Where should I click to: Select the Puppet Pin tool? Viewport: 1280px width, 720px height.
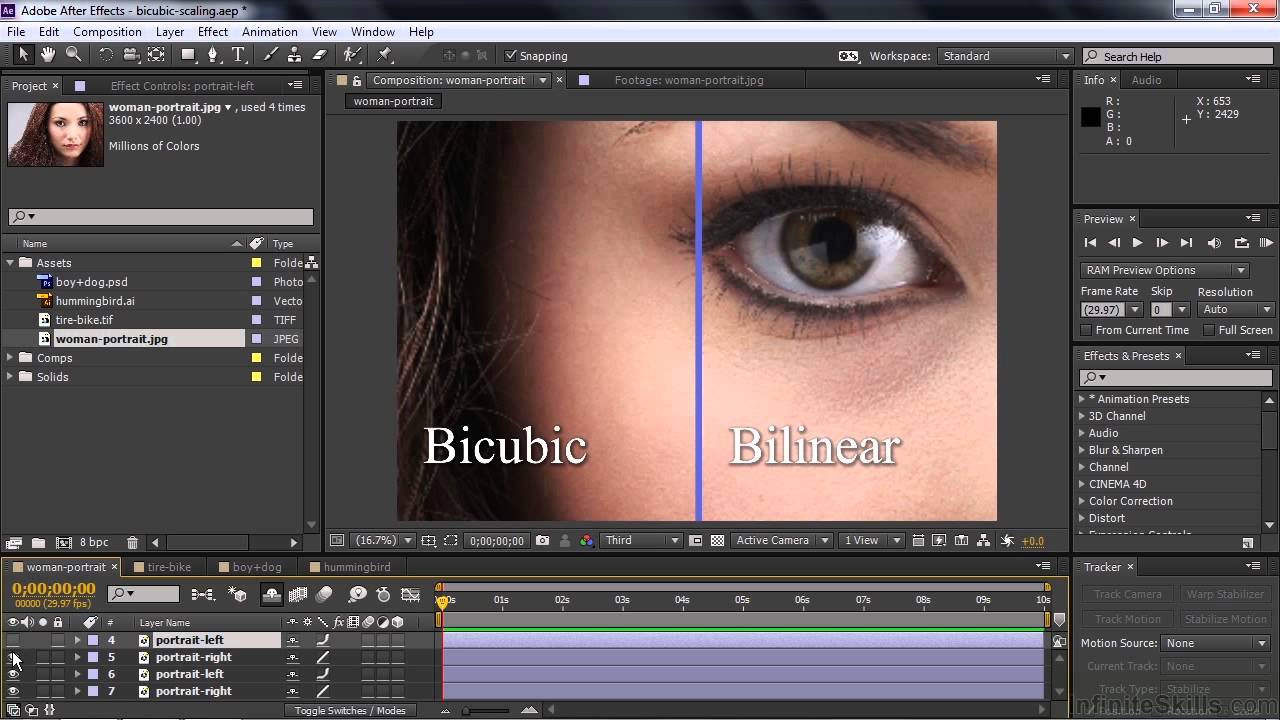click(x=385, y=55)
